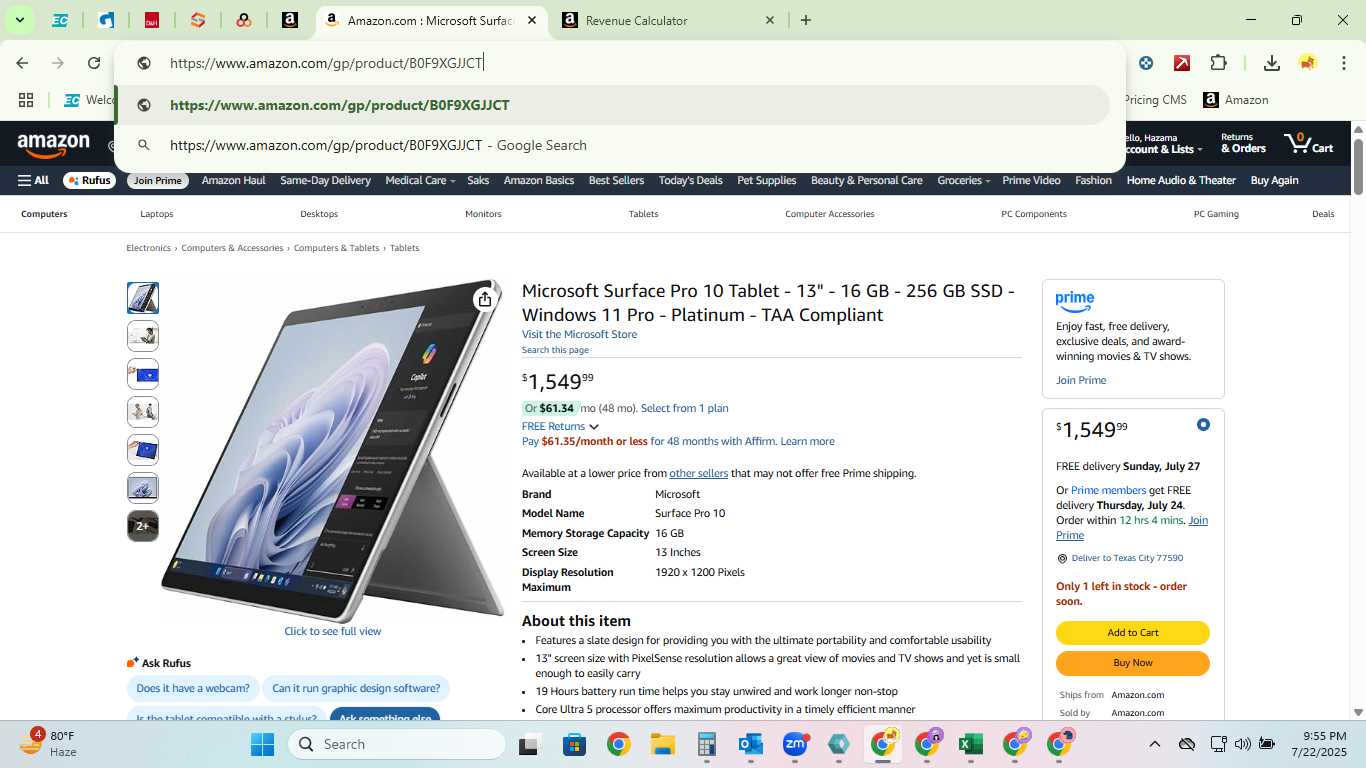Open Rufus assistant button
The image size is (1366, 768).
pyautogui.click(x=89, y=181)
